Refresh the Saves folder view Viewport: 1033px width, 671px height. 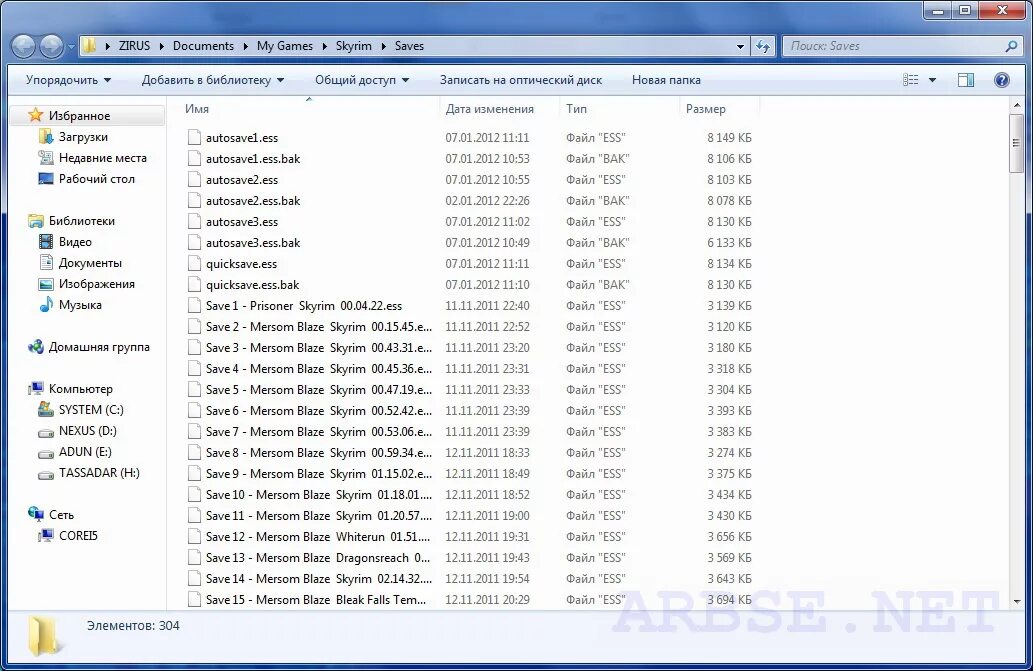[763, 46]
